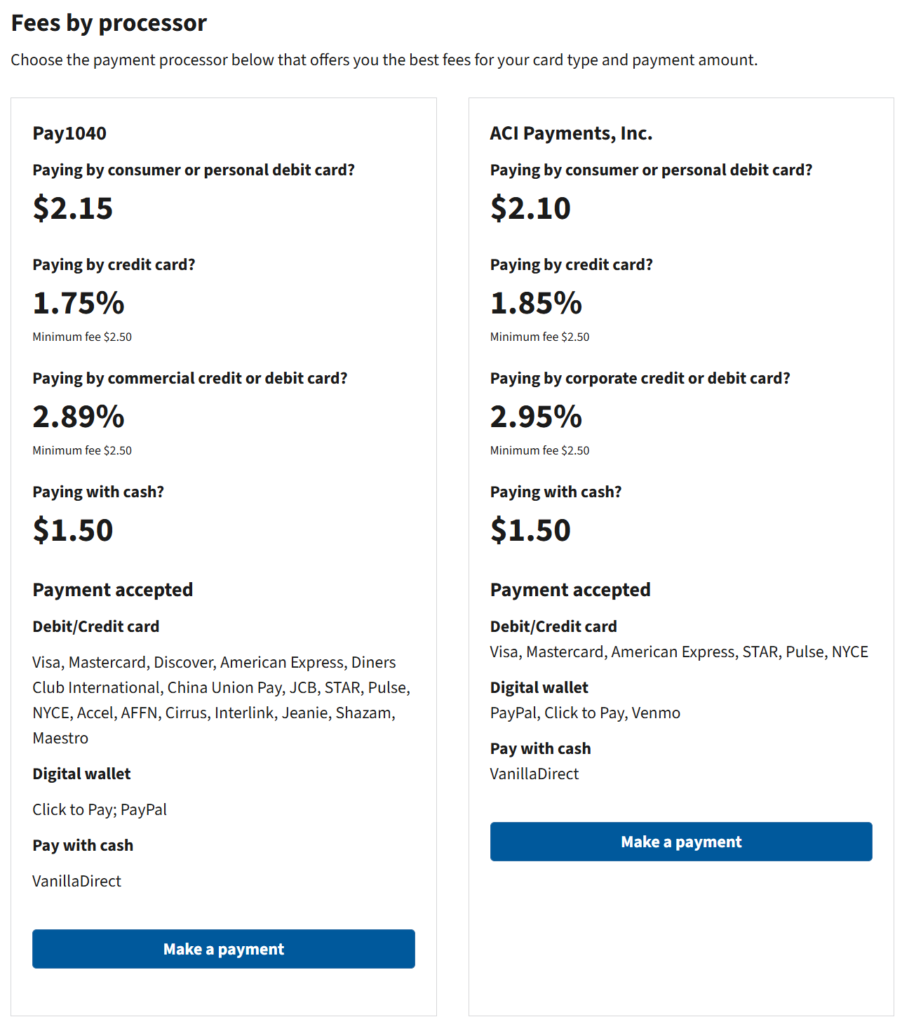
Task: Click ACI Payments' $1.50 cash fee
Action: (x=530, y=530)
